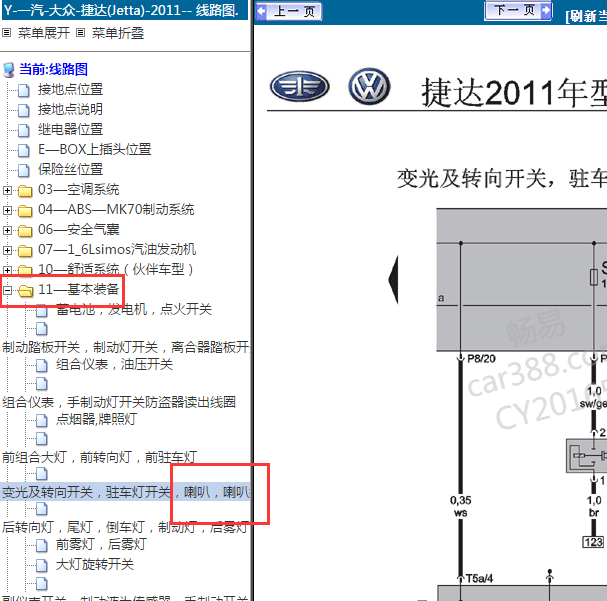Click the black left arrow beside the diagram
This screenshot has height=601, width=607.
[393, 279]
